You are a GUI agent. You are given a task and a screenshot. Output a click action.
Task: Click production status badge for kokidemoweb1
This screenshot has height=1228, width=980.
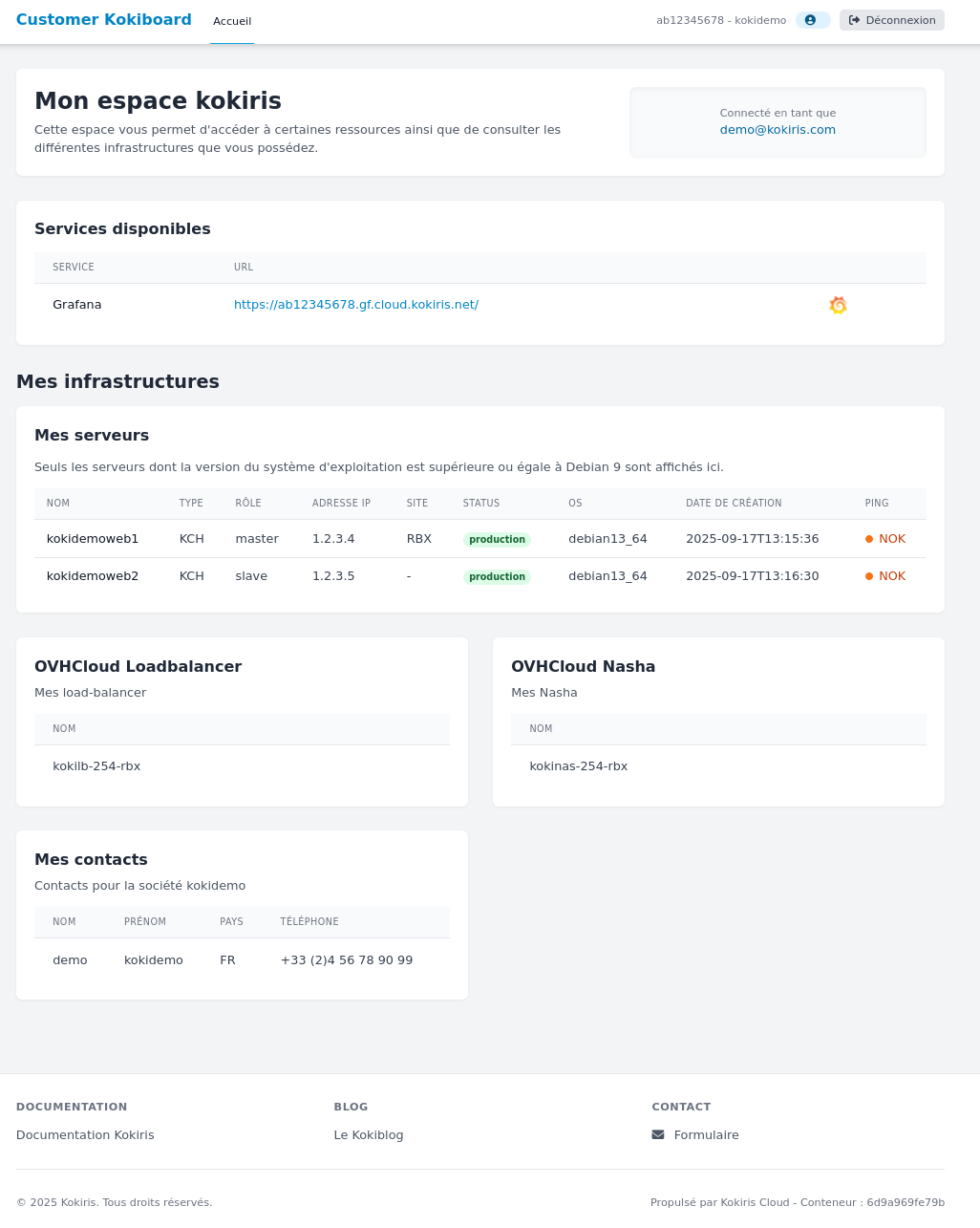pyautogui.click(x=497, y=540)
